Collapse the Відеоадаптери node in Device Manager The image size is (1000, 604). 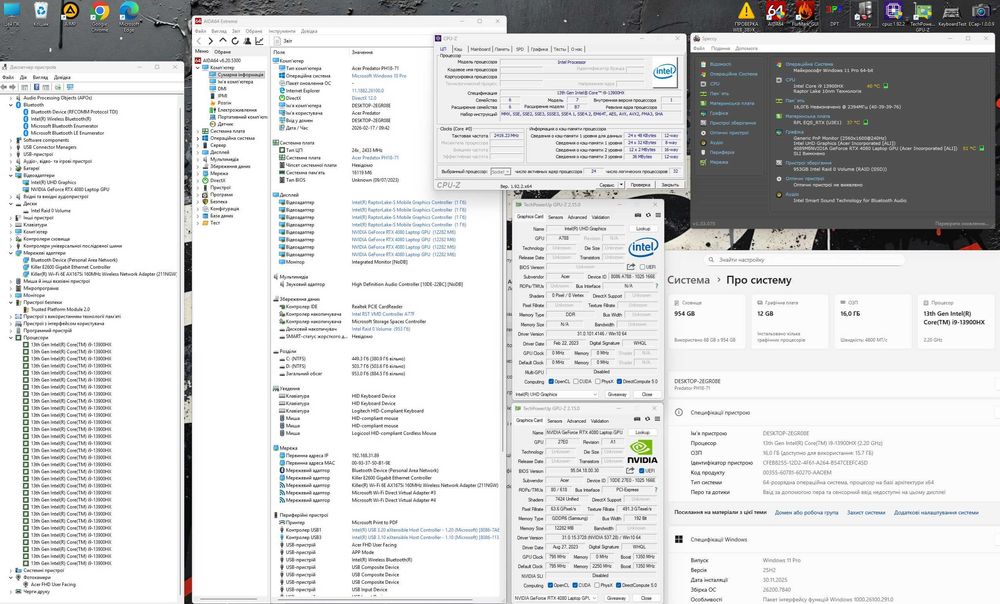coord(11,175)
